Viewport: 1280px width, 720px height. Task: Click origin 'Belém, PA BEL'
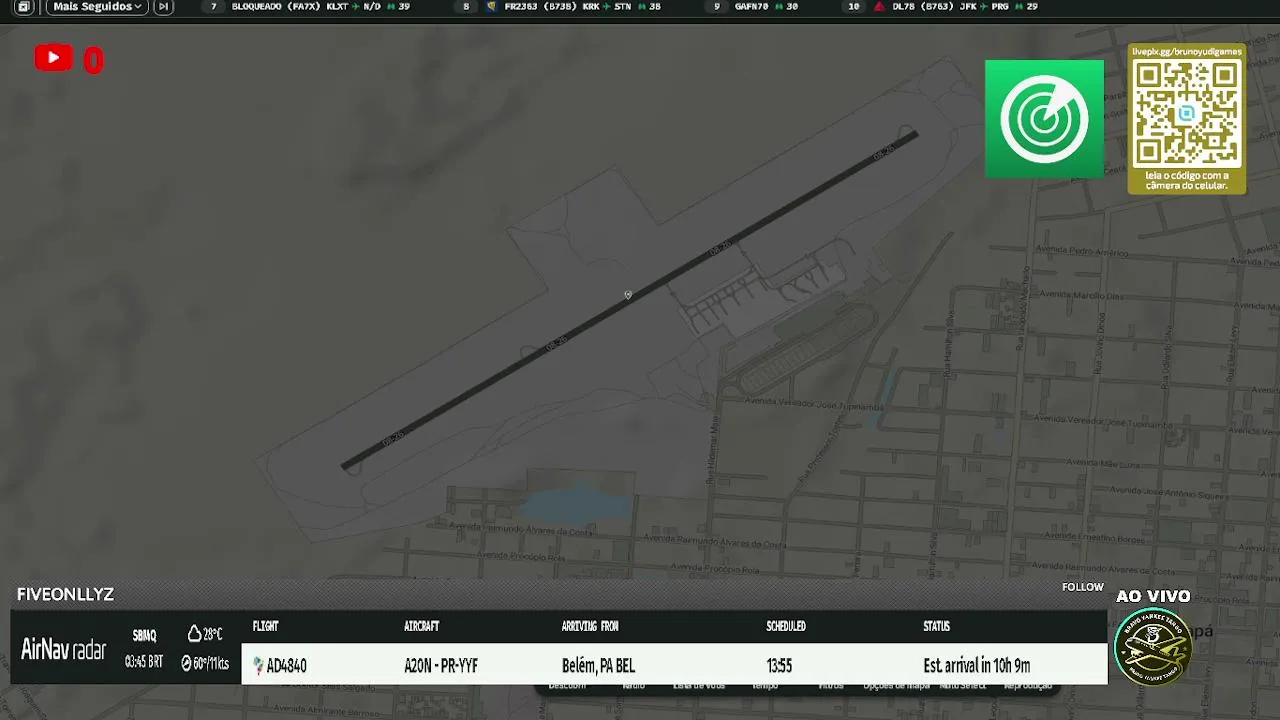(598, 666)
